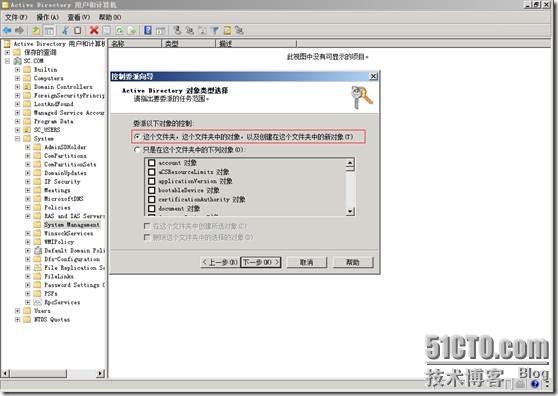Toggle the Show/Hide Console Tree toolbar icon

coord(49,31)
